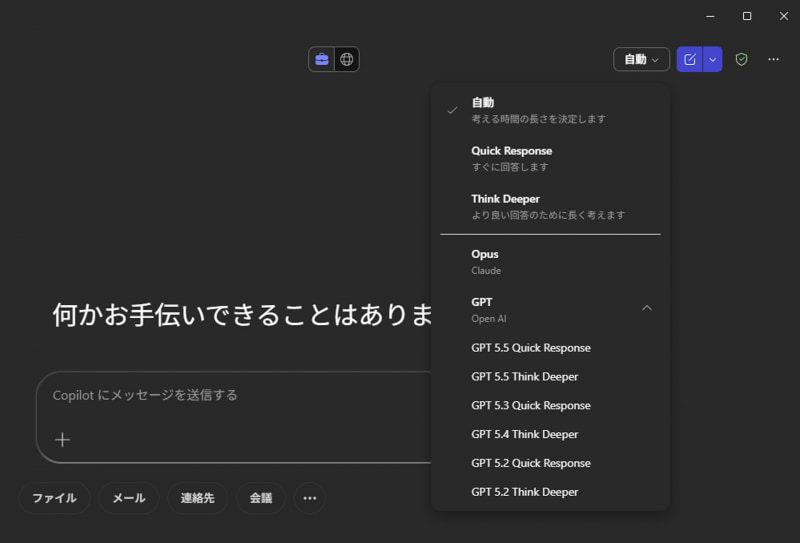Open the green shield protection icon
The width and height of the screenshot is (800, 543).
tap(741, 59)
